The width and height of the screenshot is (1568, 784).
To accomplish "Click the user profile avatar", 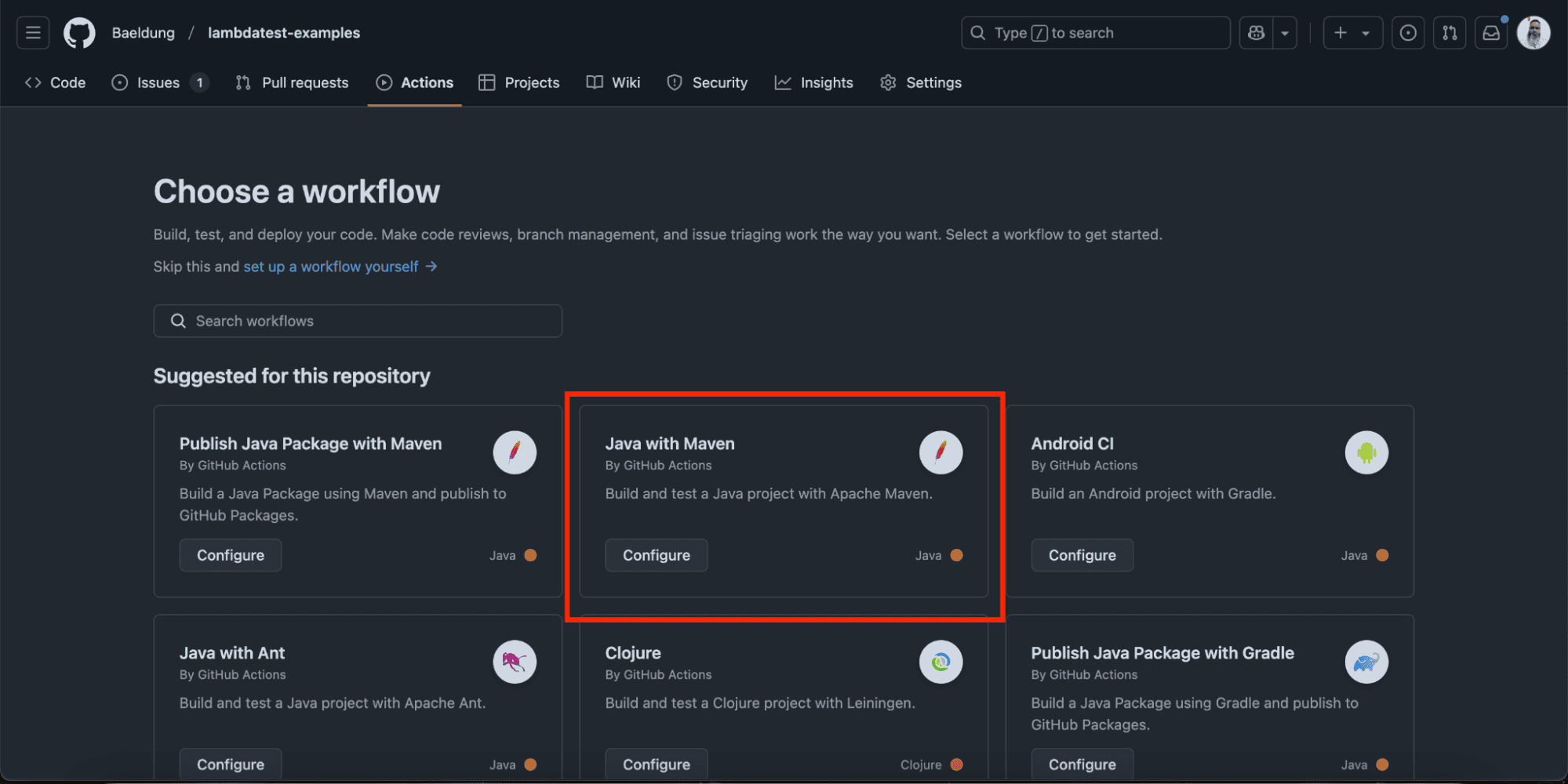I will (x=1533, y=33).
